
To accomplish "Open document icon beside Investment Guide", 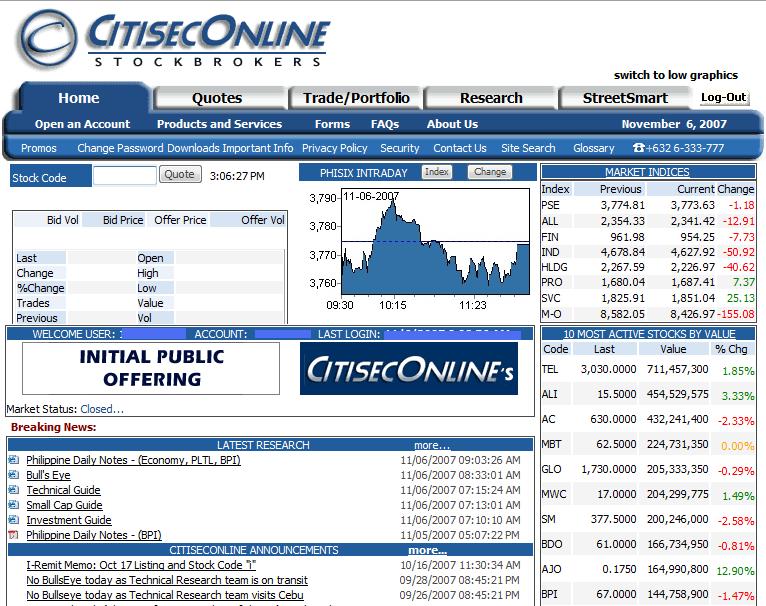I will (14, 519).
